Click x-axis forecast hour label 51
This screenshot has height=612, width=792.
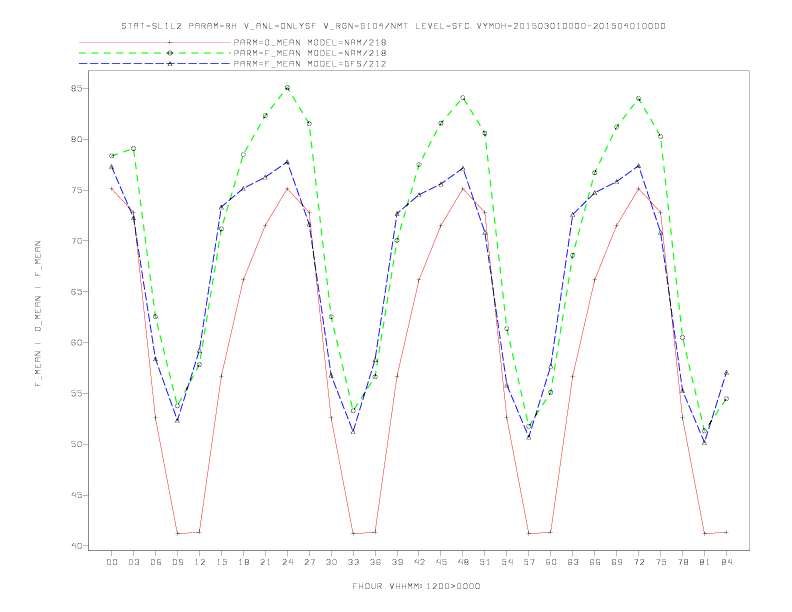[485, 562]
